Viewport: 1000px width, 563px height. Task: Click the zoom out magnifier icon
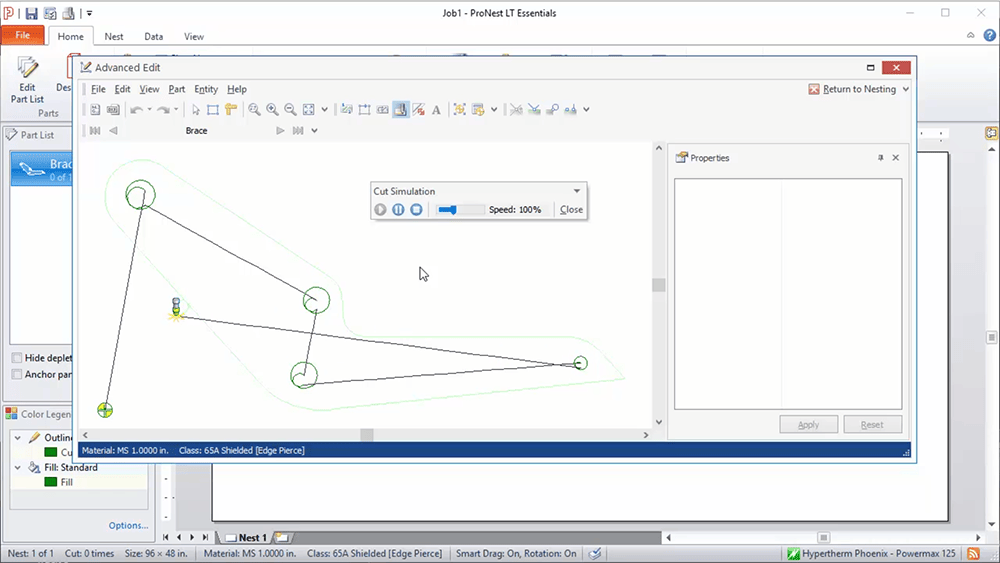(x=290, y=110)
